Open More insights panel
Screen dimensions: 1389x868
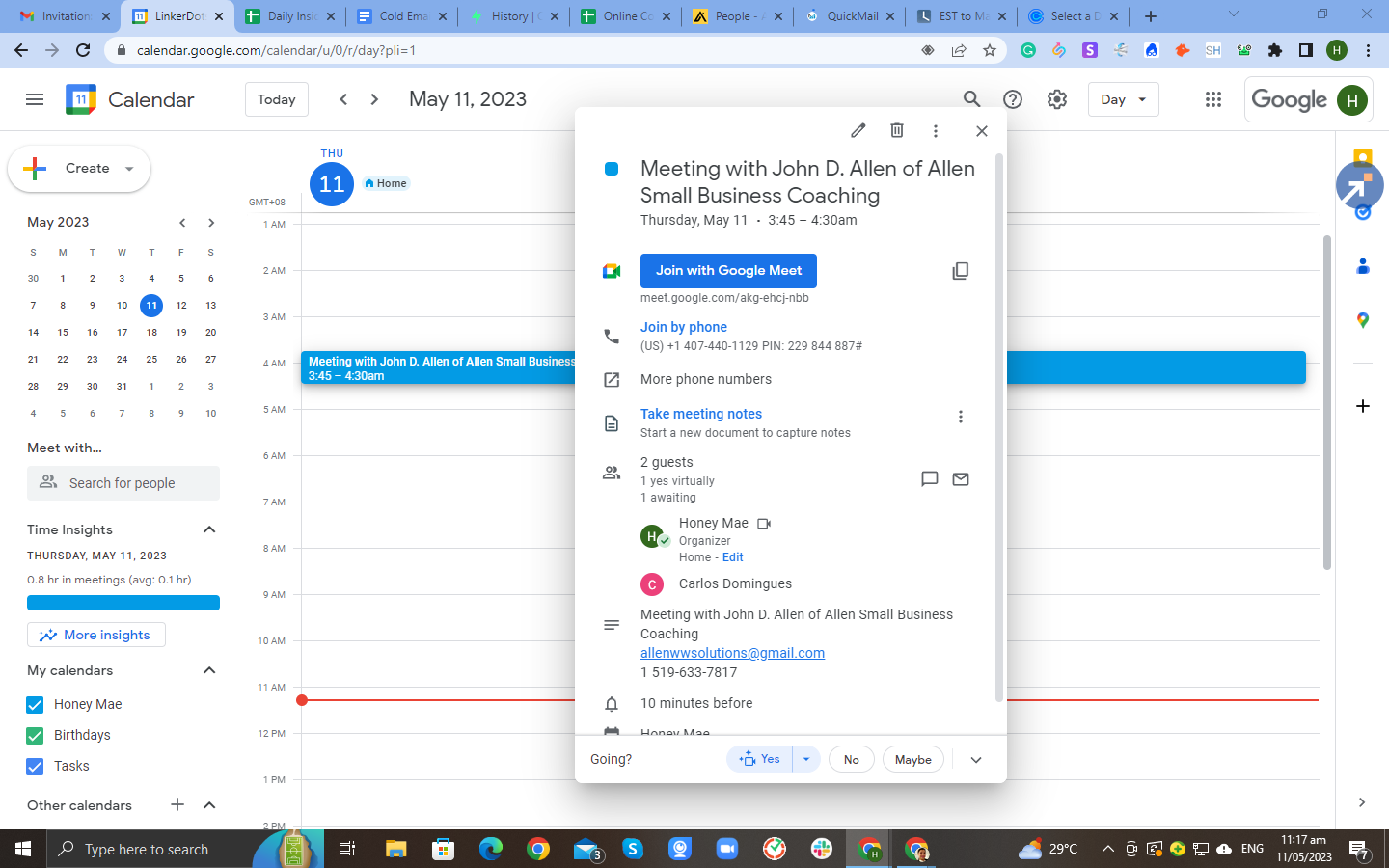[96, 635]
